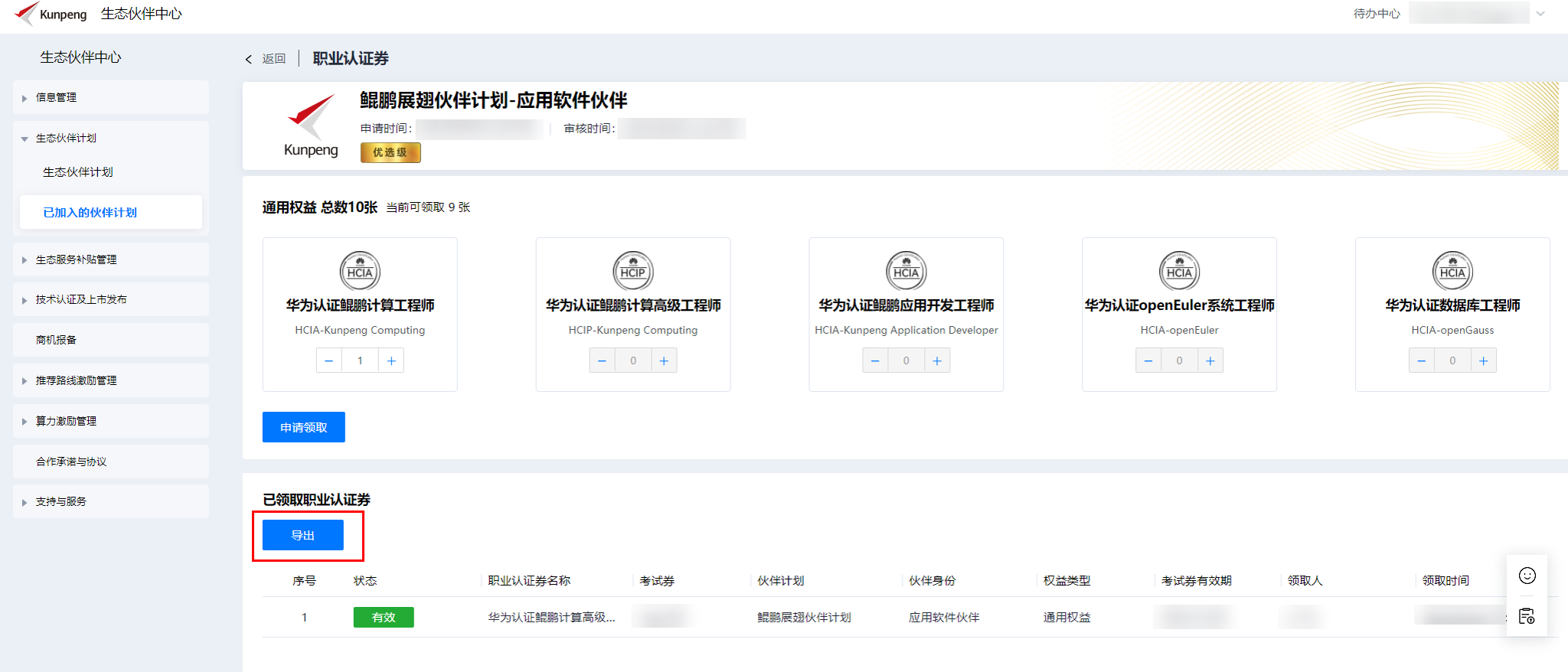Go back via the 返回 link
The height and width of the screenshot is (672, 1568).
(x=273, y=59)
